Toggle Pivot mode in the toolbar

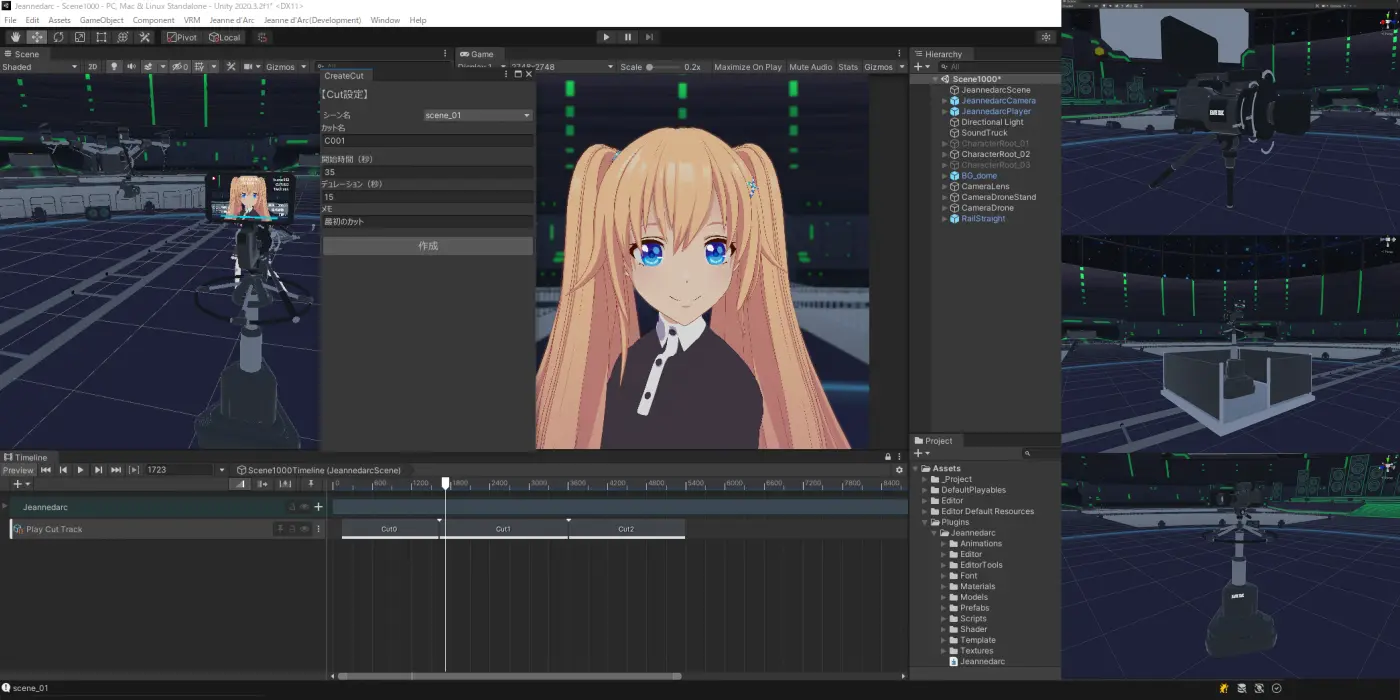pyautogui.click(x=180, y=36)
